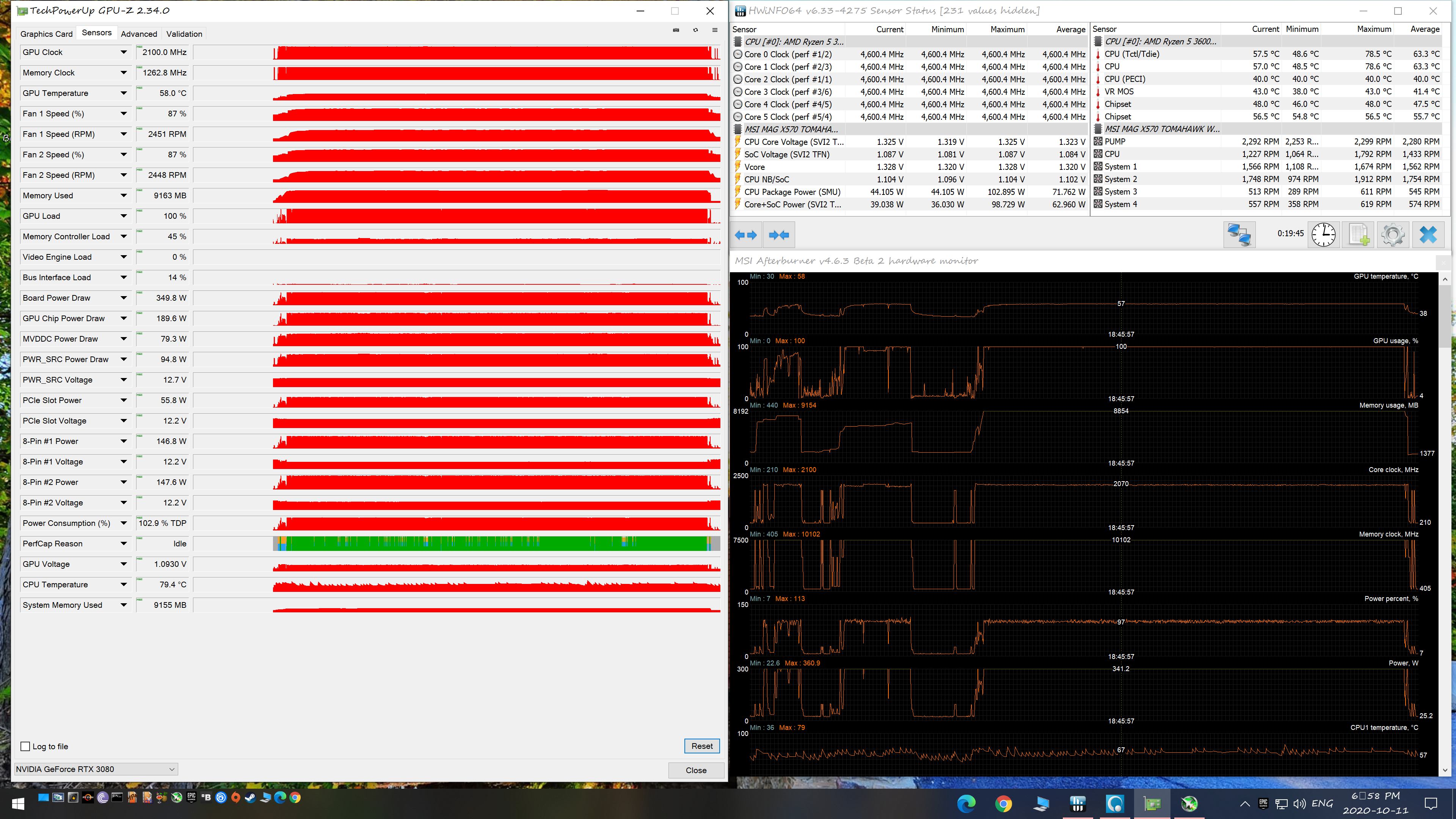Open the Windows Start menu

tap(18, 803)
